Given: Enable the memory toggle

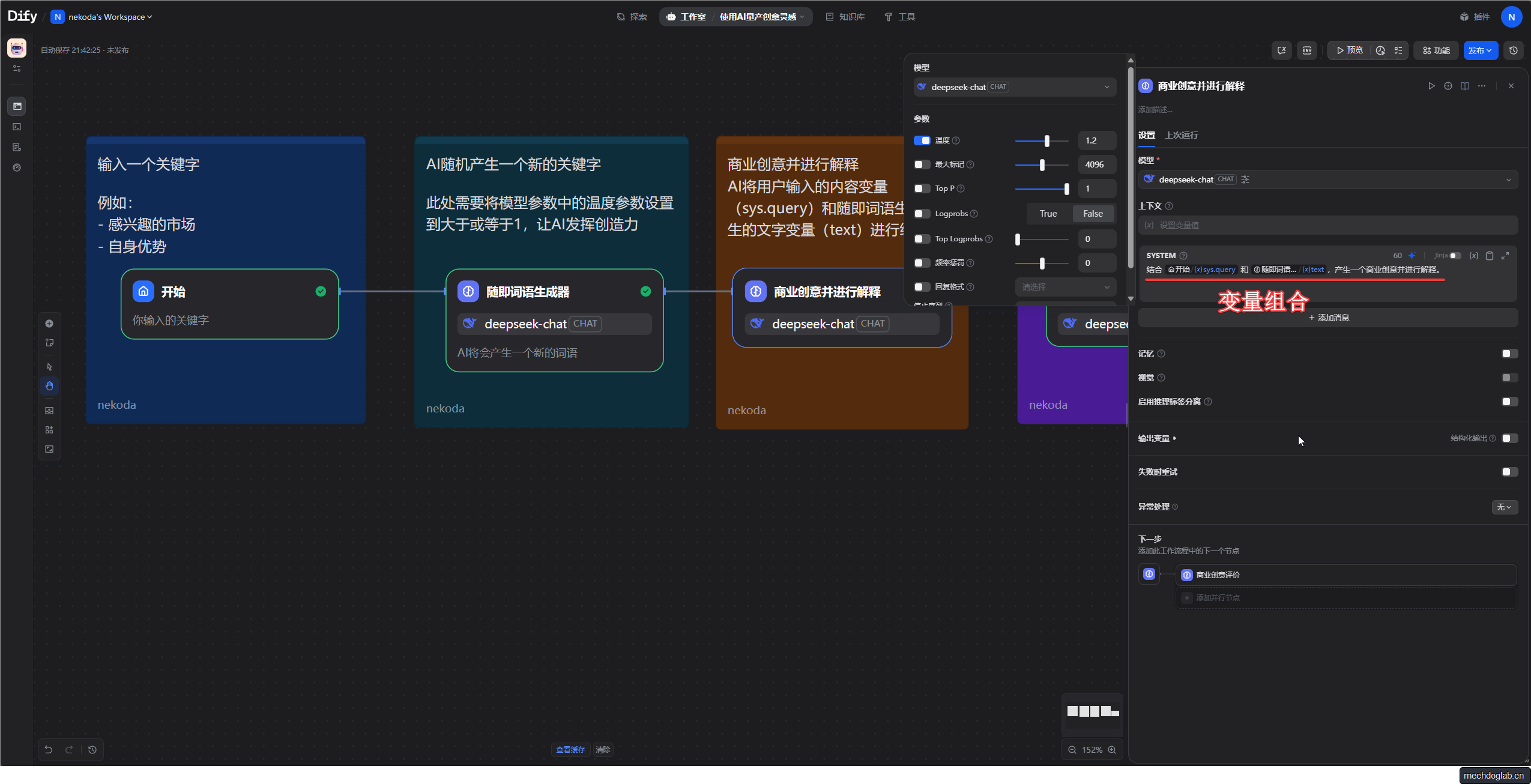Looking at the screenshot, I should 1509,354.
